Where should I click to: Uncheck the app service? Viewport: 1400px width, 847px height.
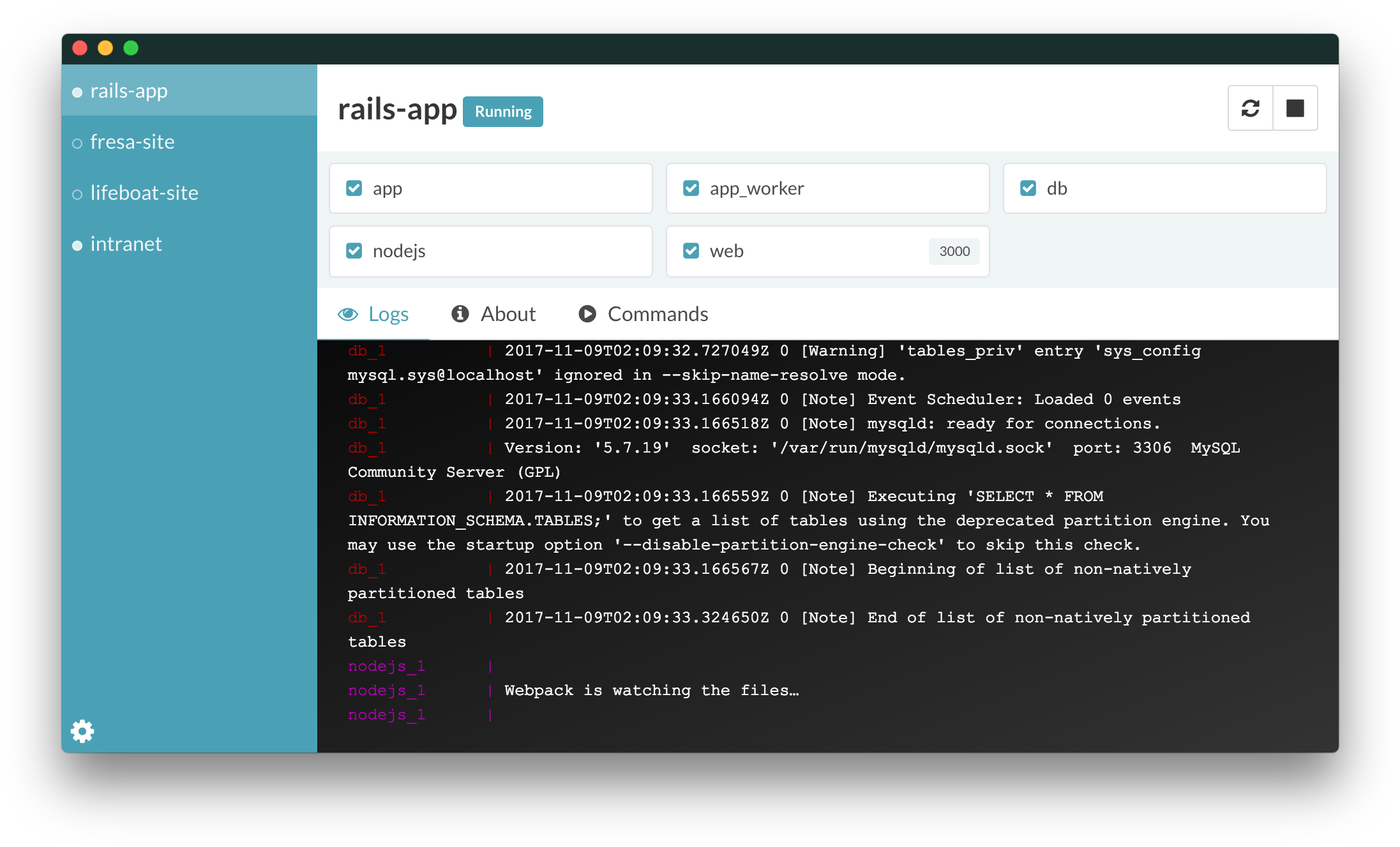(x=354, y=188)
